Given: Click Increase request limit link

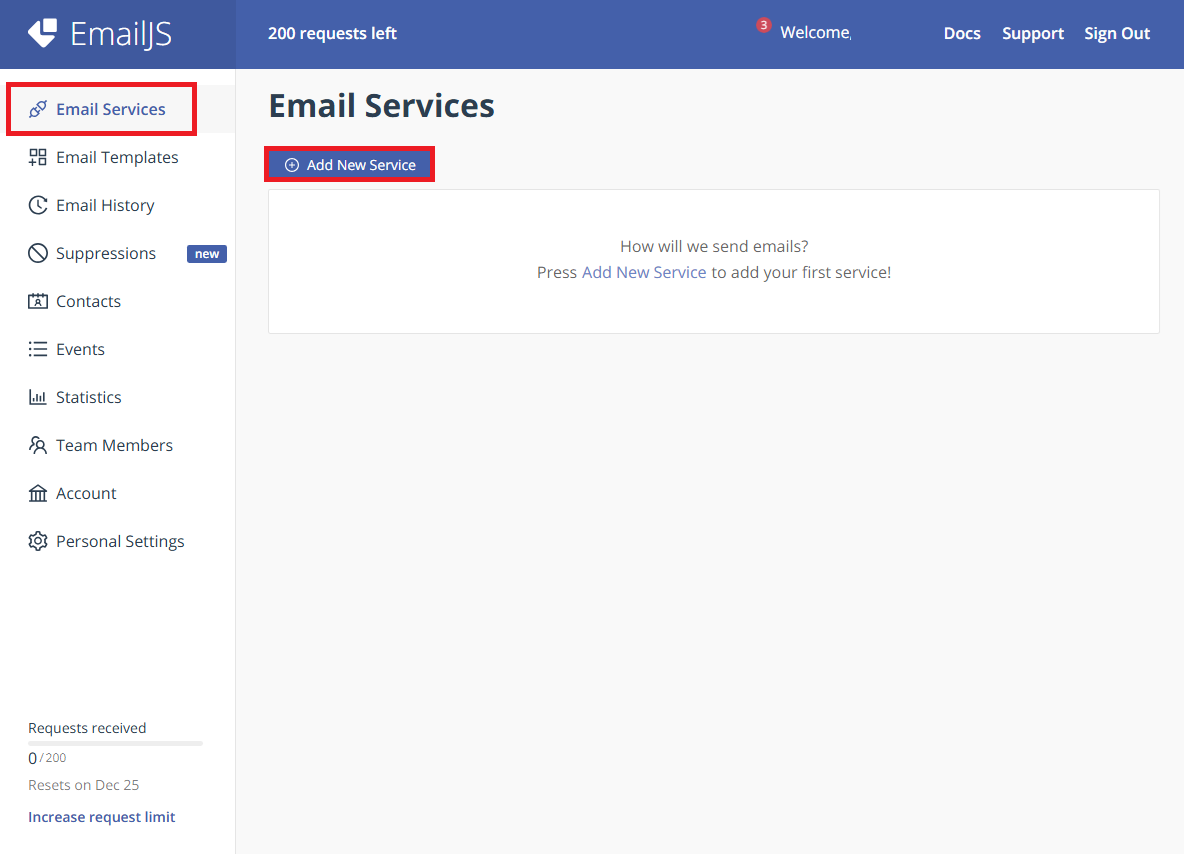Looking at the screenshot, I should [101, 817].
